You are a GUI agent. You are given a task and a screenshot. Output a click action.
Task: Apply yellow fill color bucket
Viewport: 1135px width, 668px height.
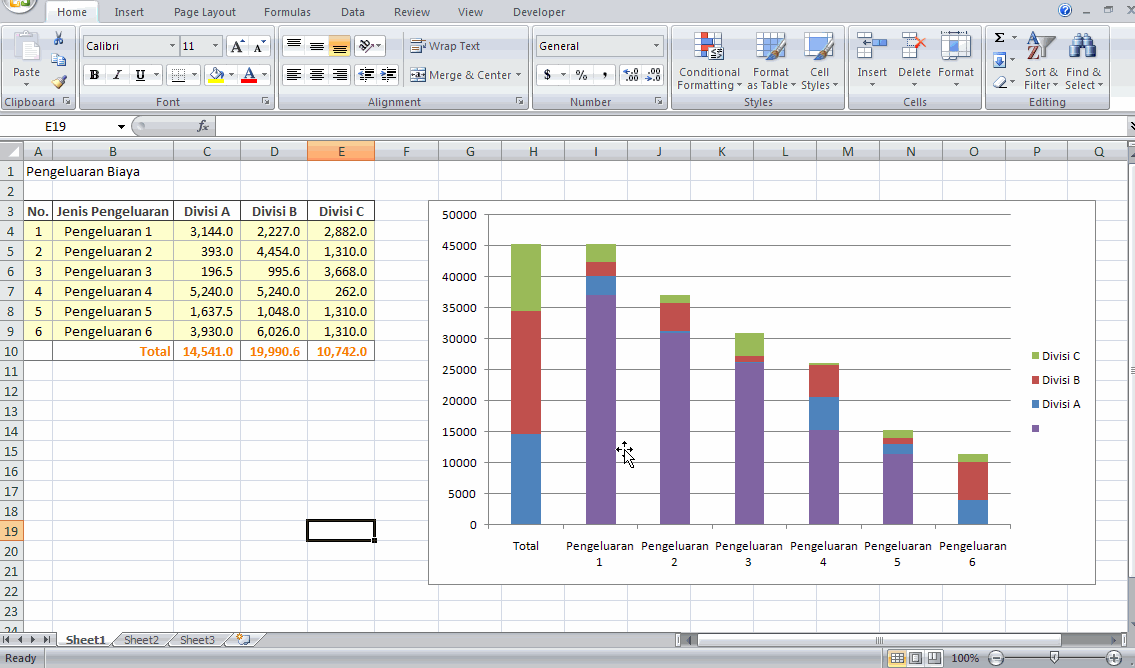point(216,75)
